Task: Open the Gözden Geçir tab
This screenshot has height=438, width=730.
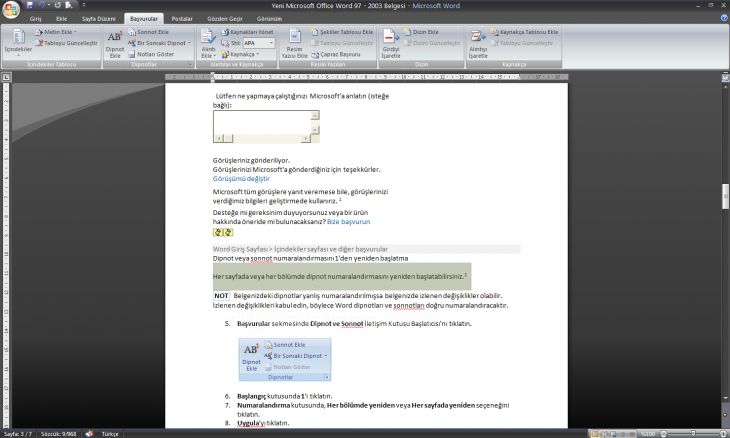Action: (225, 19)
